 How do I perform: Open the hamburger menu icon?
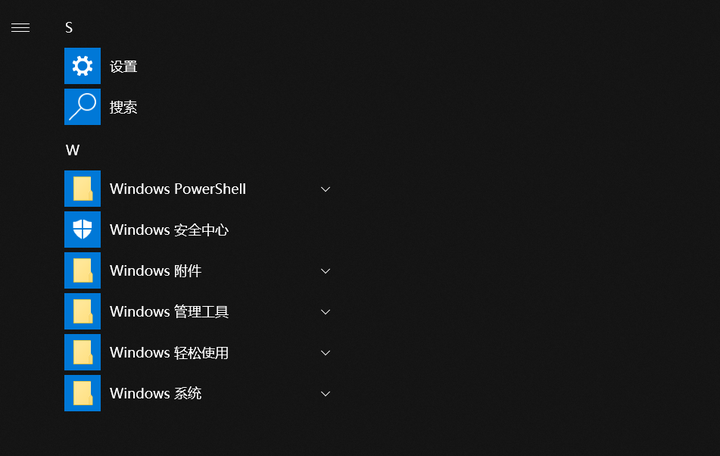tap(20, 28)
